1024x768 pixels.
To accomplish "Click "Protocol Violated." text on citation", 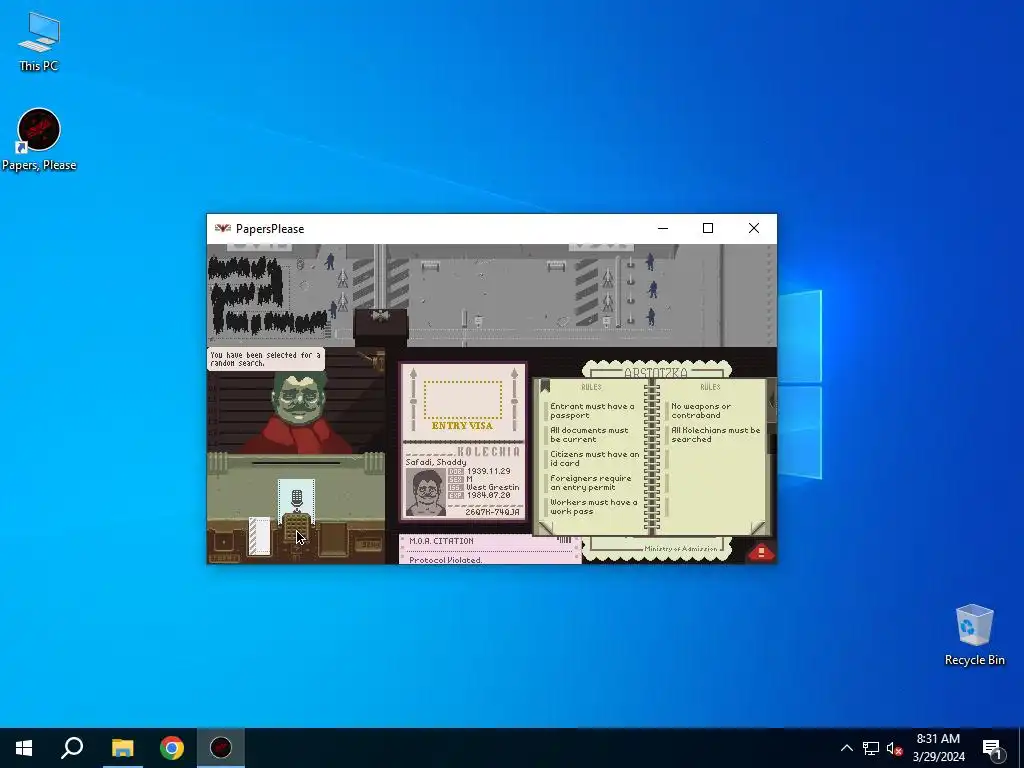I will click(445, 560).
